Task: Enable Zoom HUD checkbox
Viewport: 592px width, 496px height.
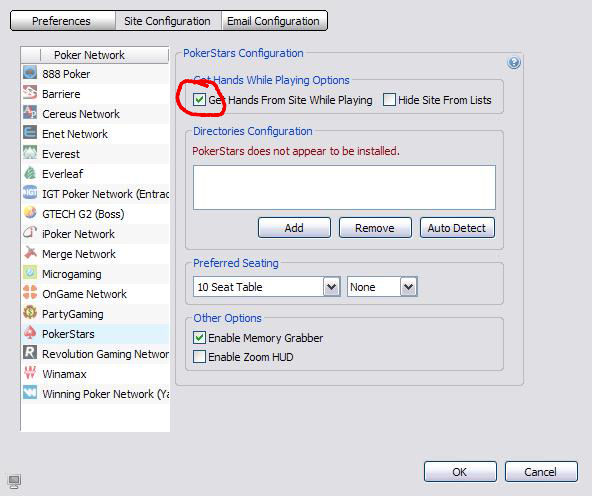Action: click(199, 356)
